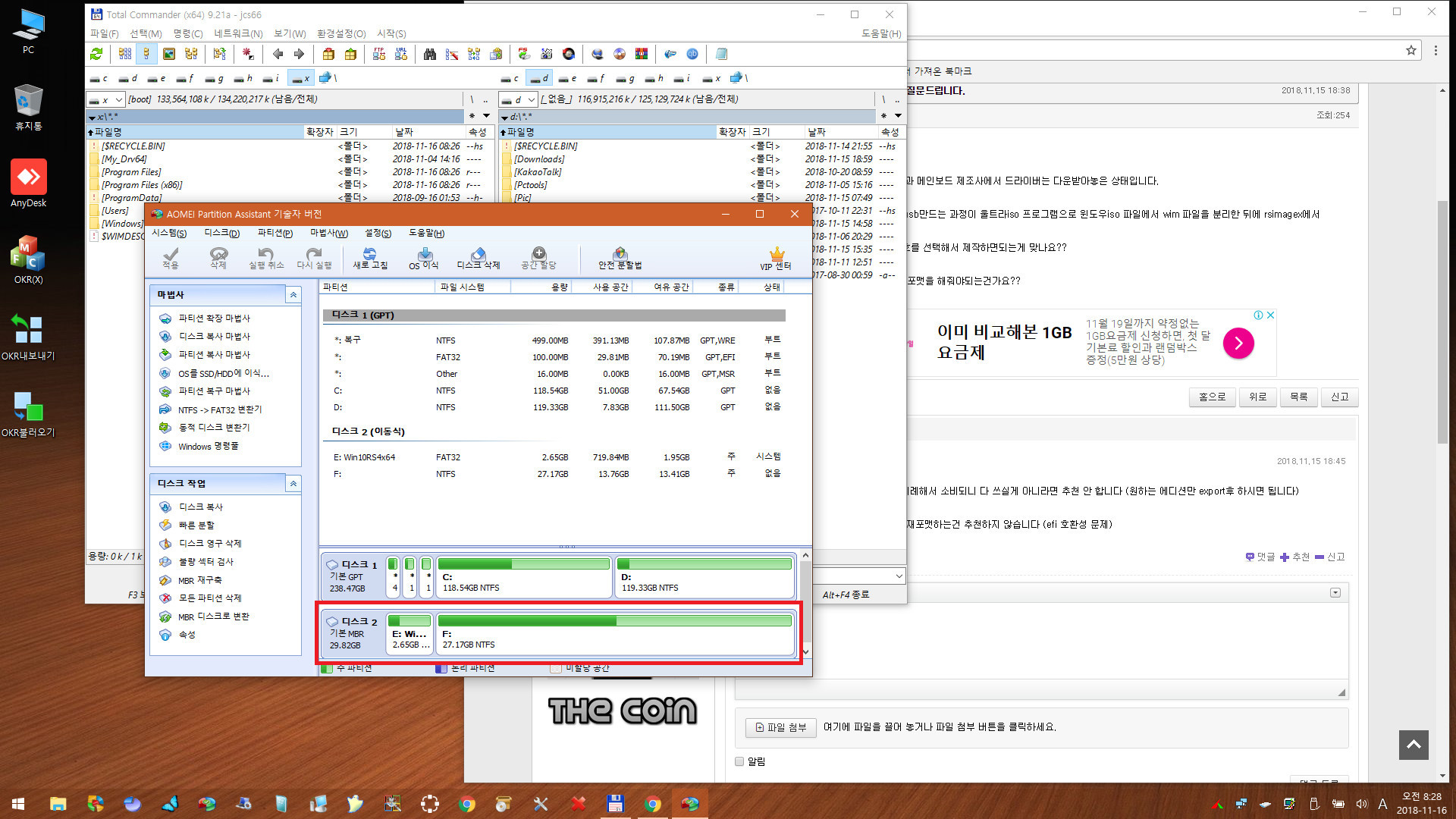Open the 디스크(D) menu in AOMEI
The height and width of the screenshot is (819, 1456).
coord(221,233)
